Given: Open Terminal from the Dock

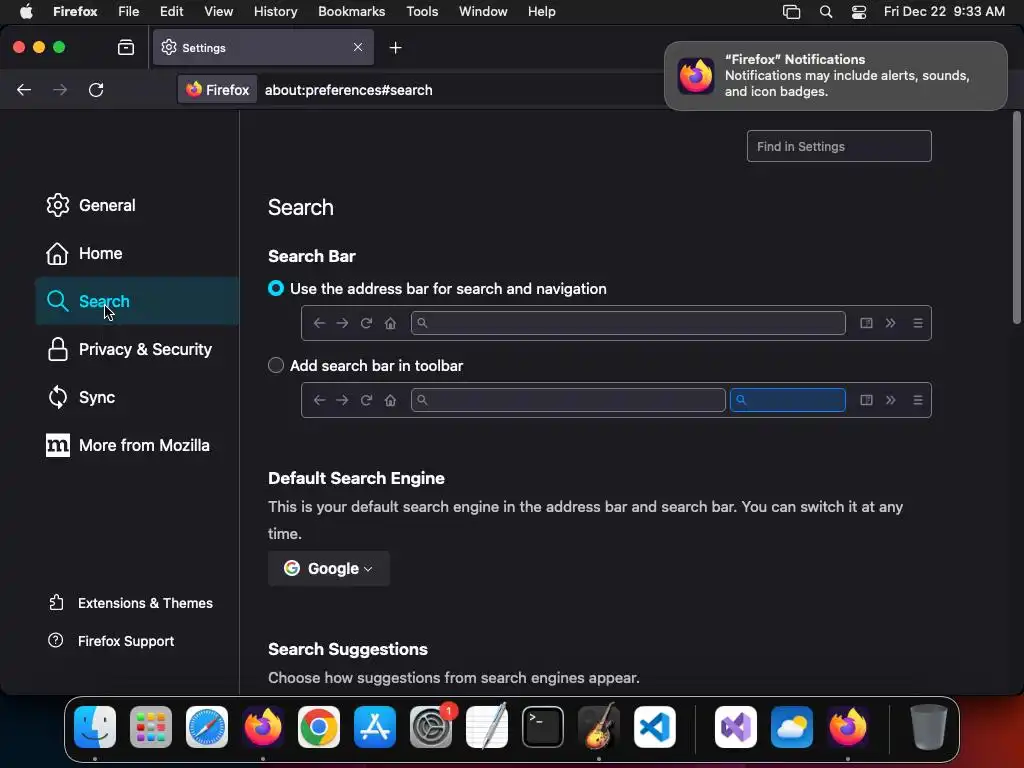Looking at the screenshot, I should coord(543,727).
